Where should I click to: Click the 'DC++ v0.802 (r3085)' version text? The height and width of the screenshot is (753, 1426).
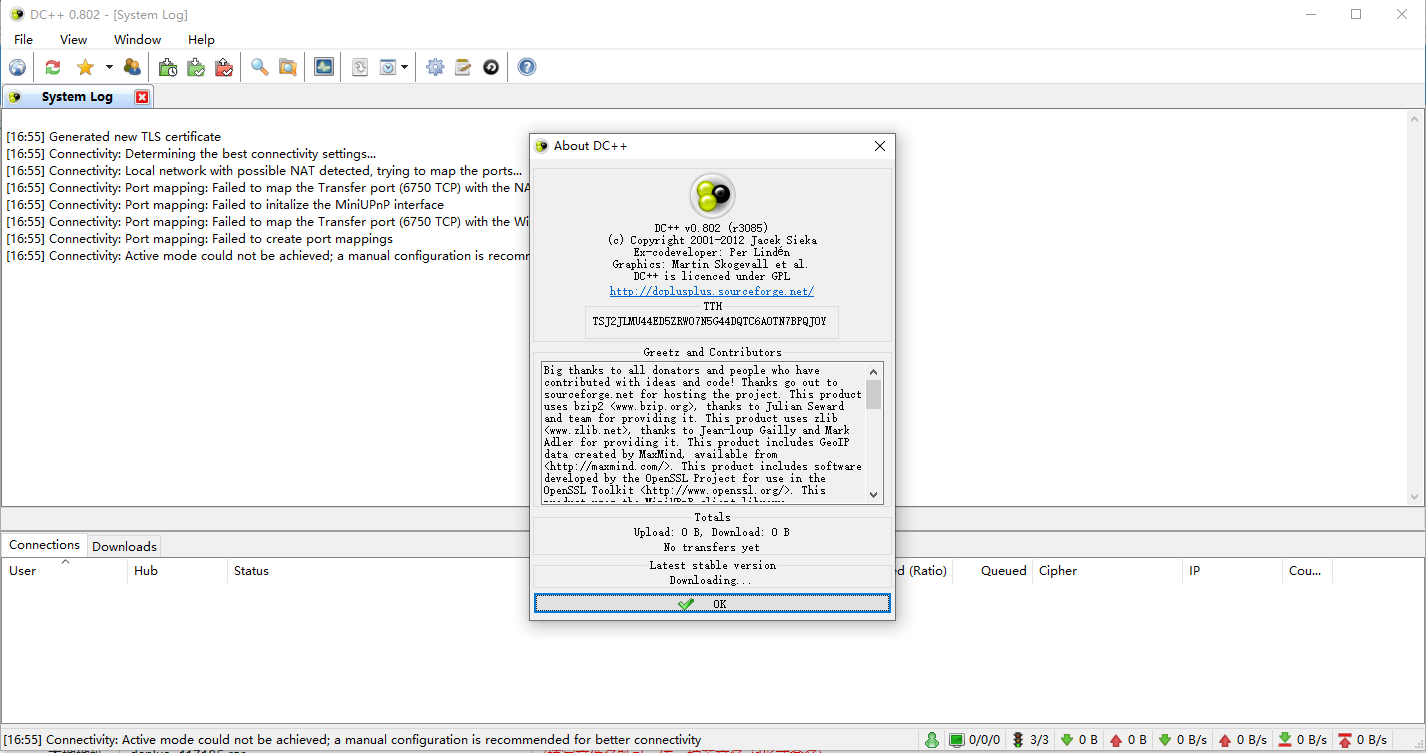(x=712, y=228)
